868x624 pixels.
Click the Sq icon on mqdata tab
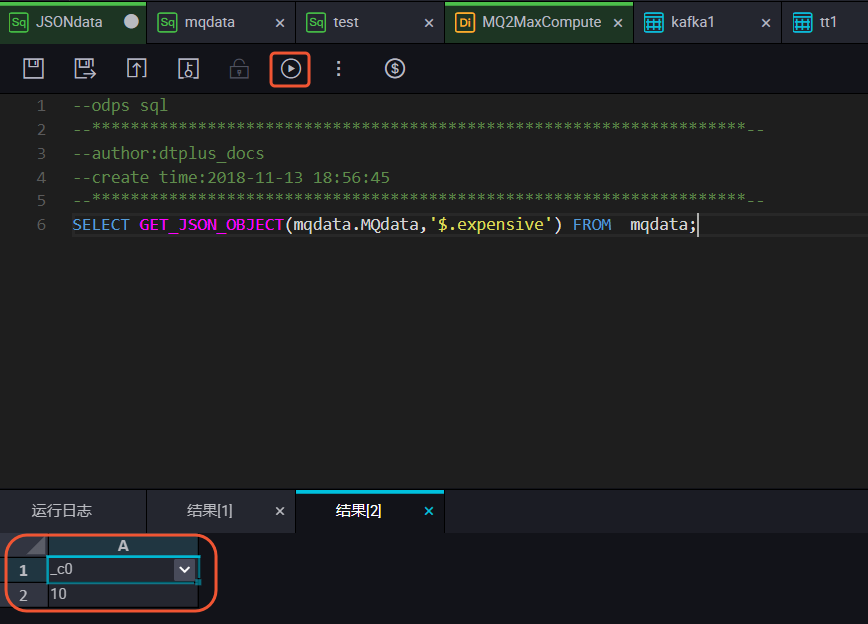pyautogui.click(x=167, y=22)
